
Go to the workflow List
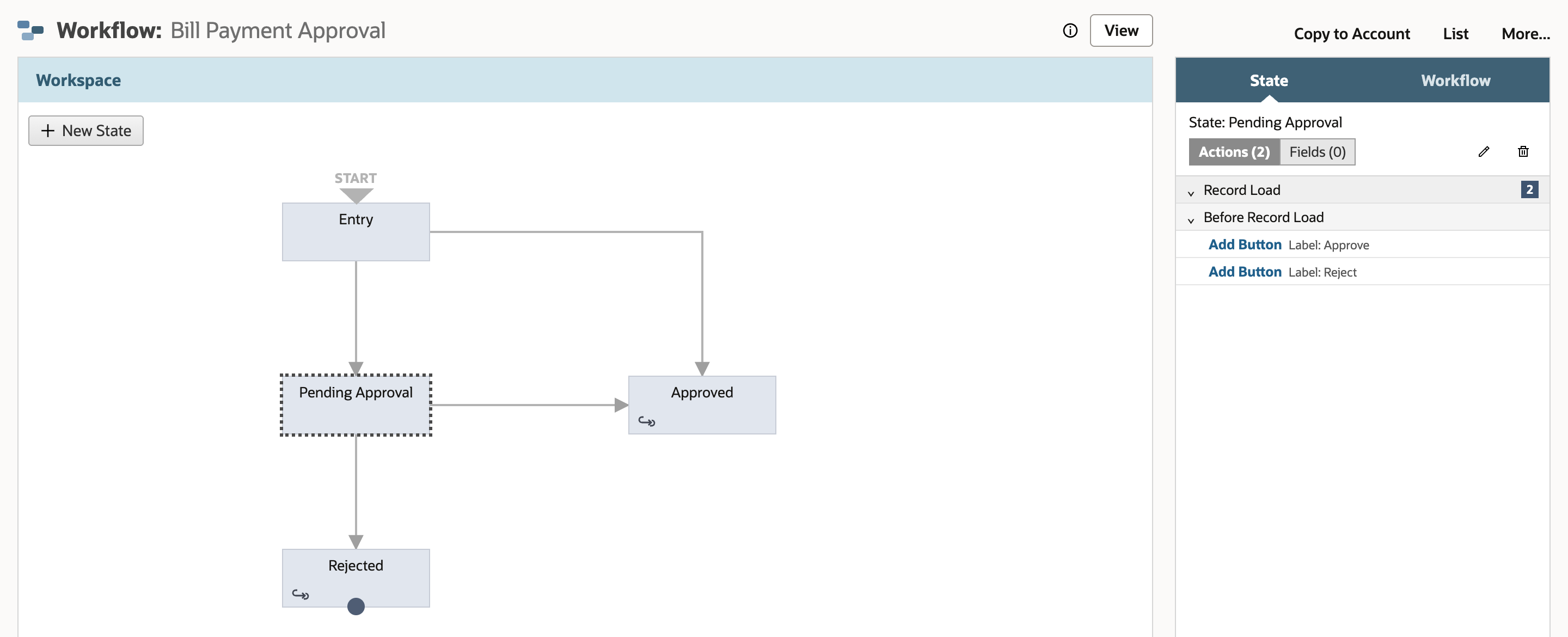(x=1455, y=34)
